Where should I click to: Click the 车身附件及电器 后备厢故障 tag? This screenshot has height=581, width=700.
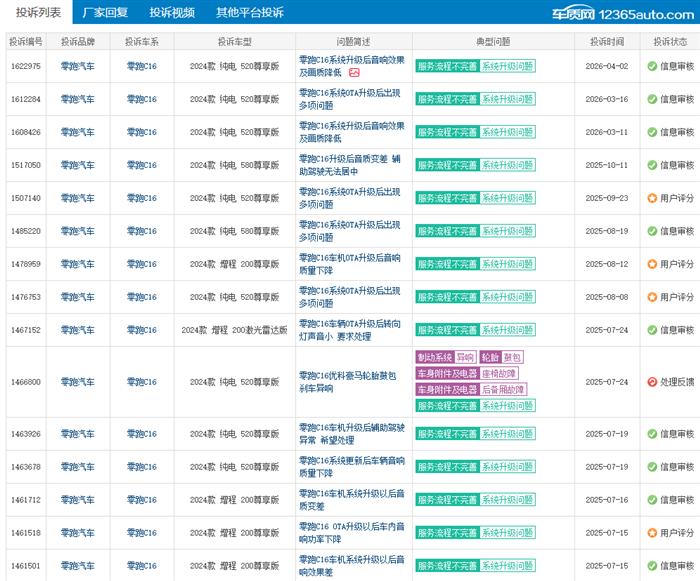[471, 389]
